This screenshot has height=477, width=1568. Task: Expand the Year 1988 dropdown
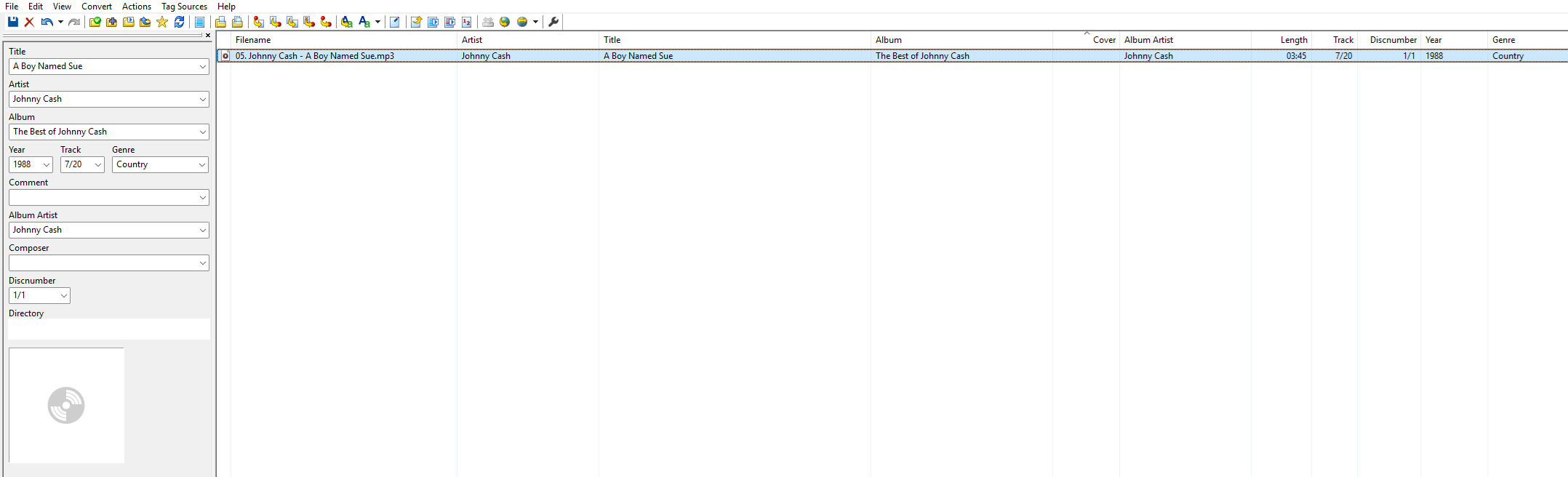(x=46, y=164)
